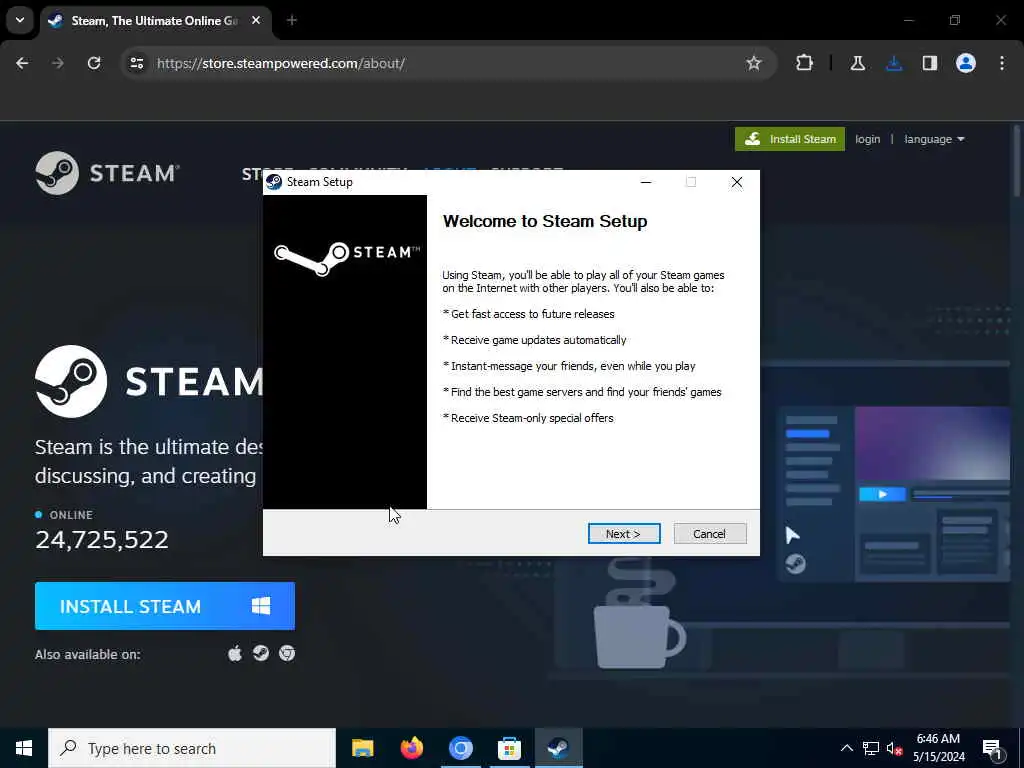1024x768 pixels.
Task: Click Next in Steam Setup
Action: [624, 534]
